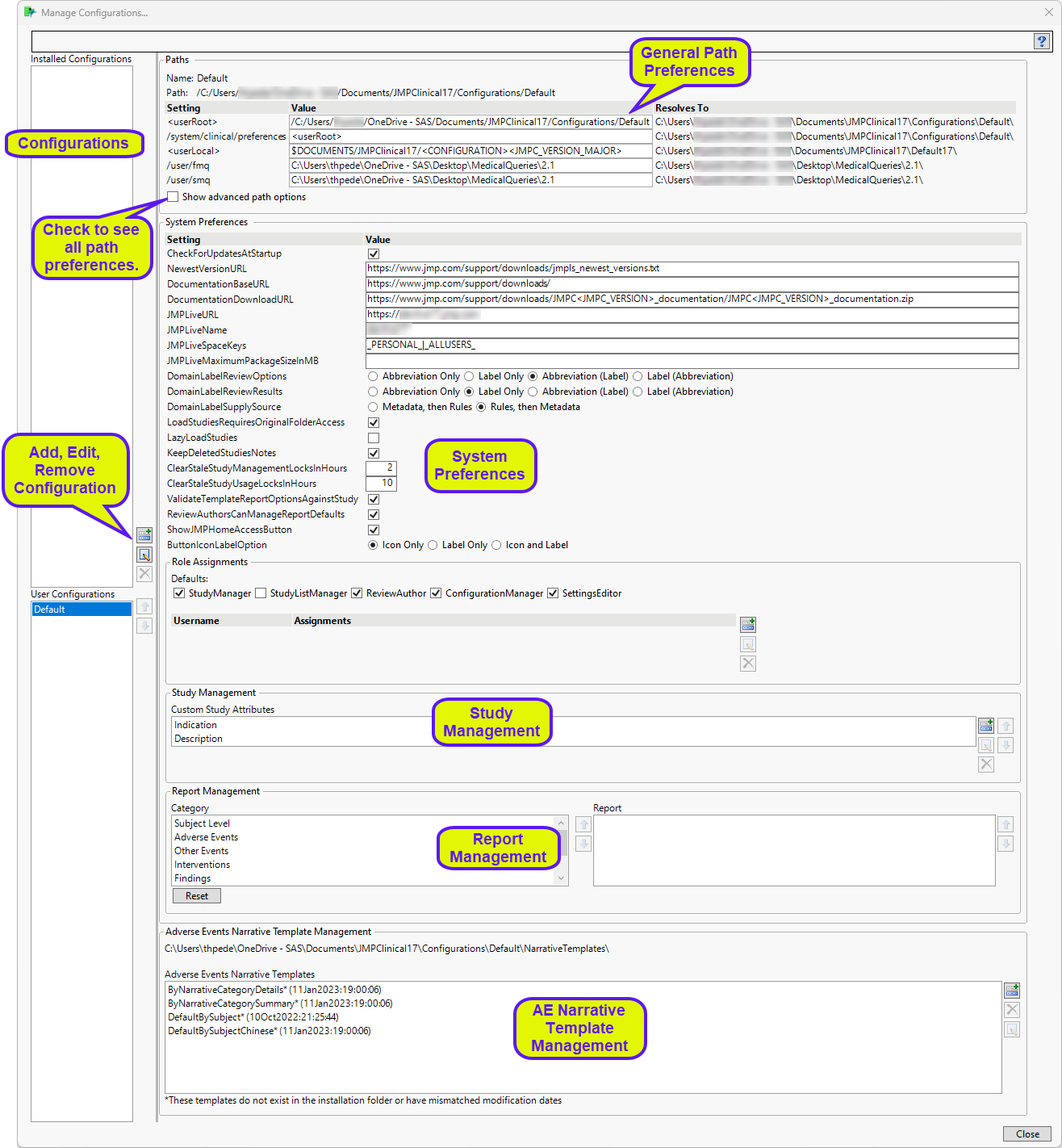Add an Adverse Events narrative template

tap(1012, 991)
